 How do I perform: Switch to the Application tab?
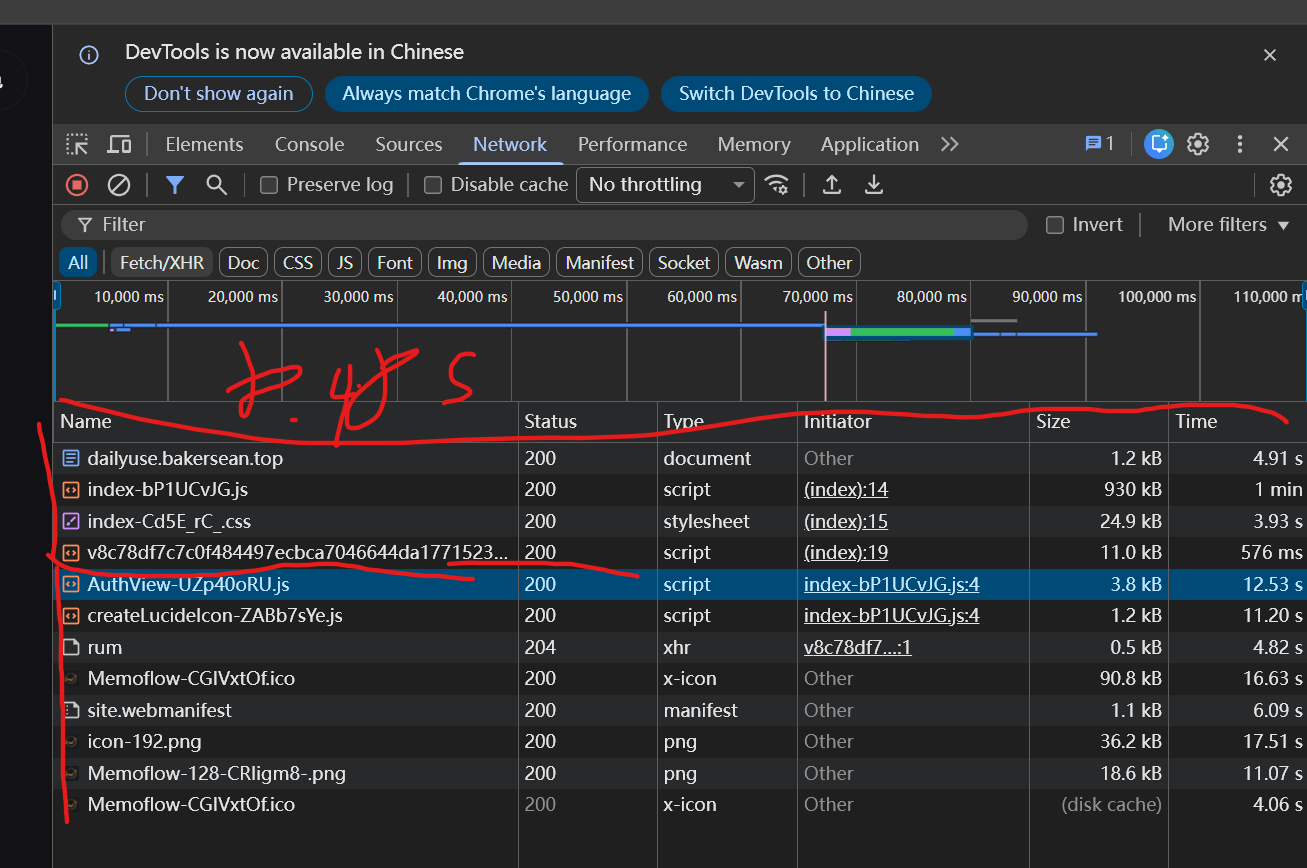(870, 144)
